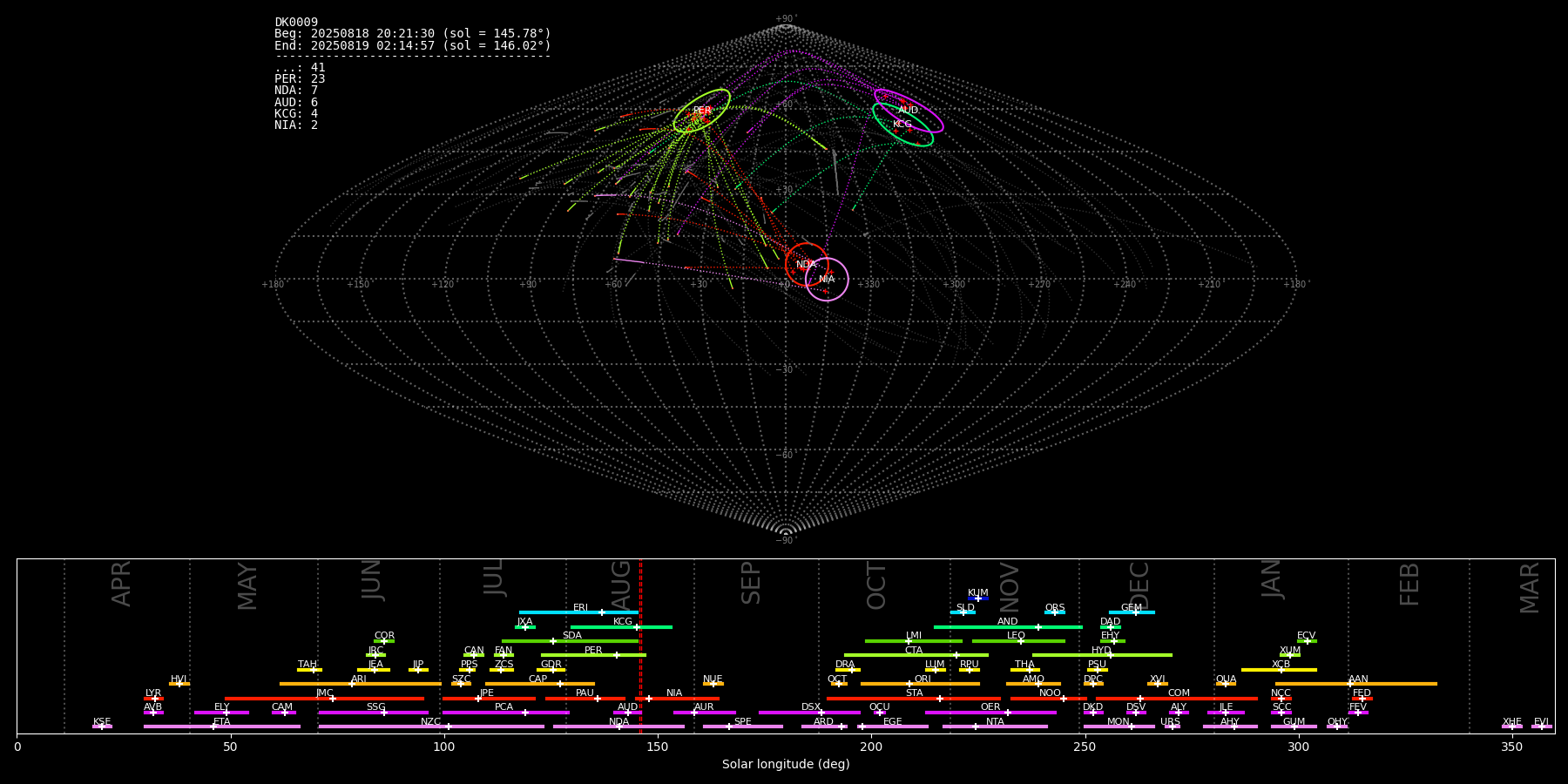
Task: Click the GEM shower bar in timeline
Action: pyautogui.click(x=1132, y=612)
